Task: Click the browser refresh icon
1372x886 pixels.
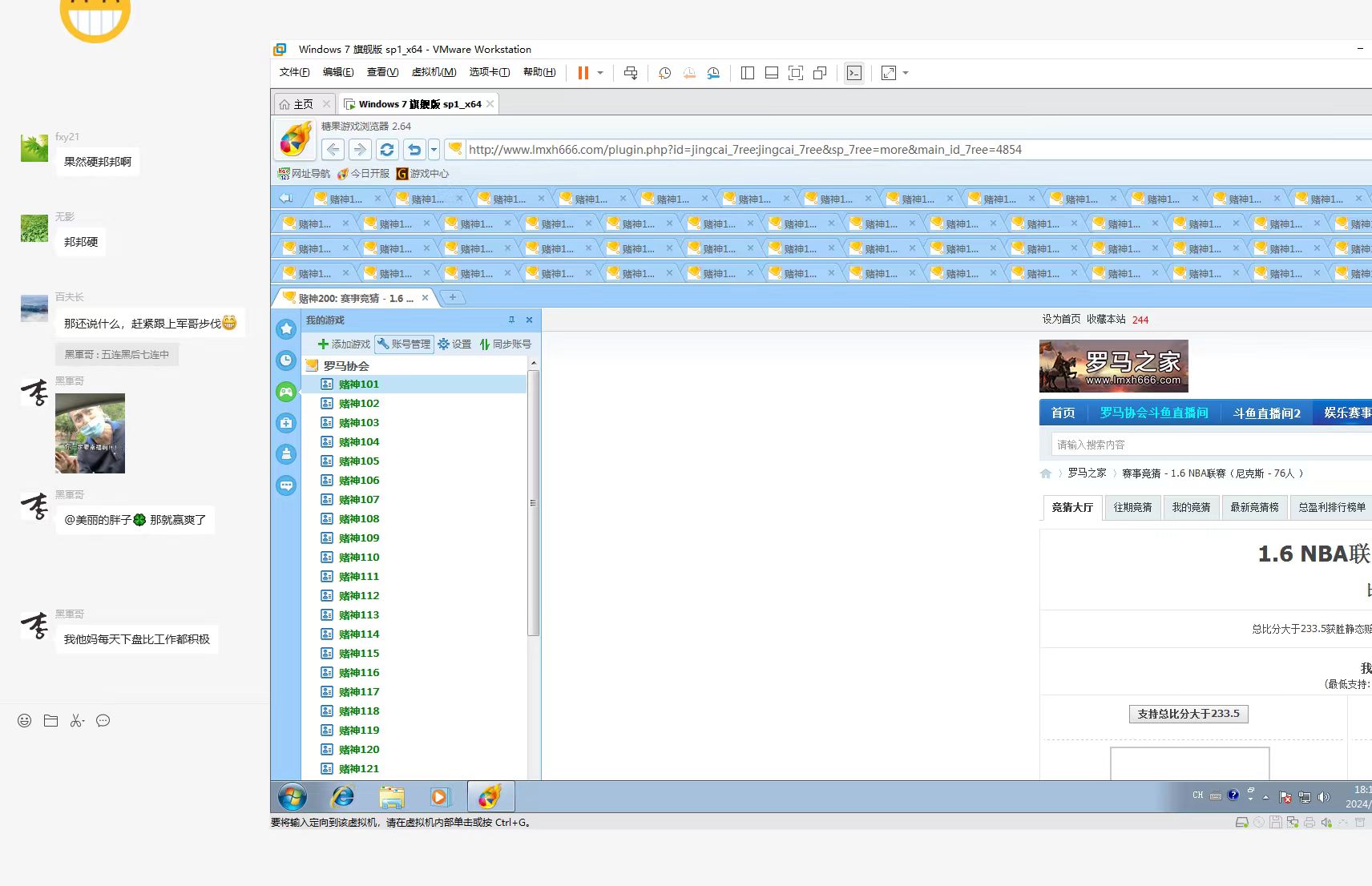Action: pyautogui.click(x=387, y=150)
